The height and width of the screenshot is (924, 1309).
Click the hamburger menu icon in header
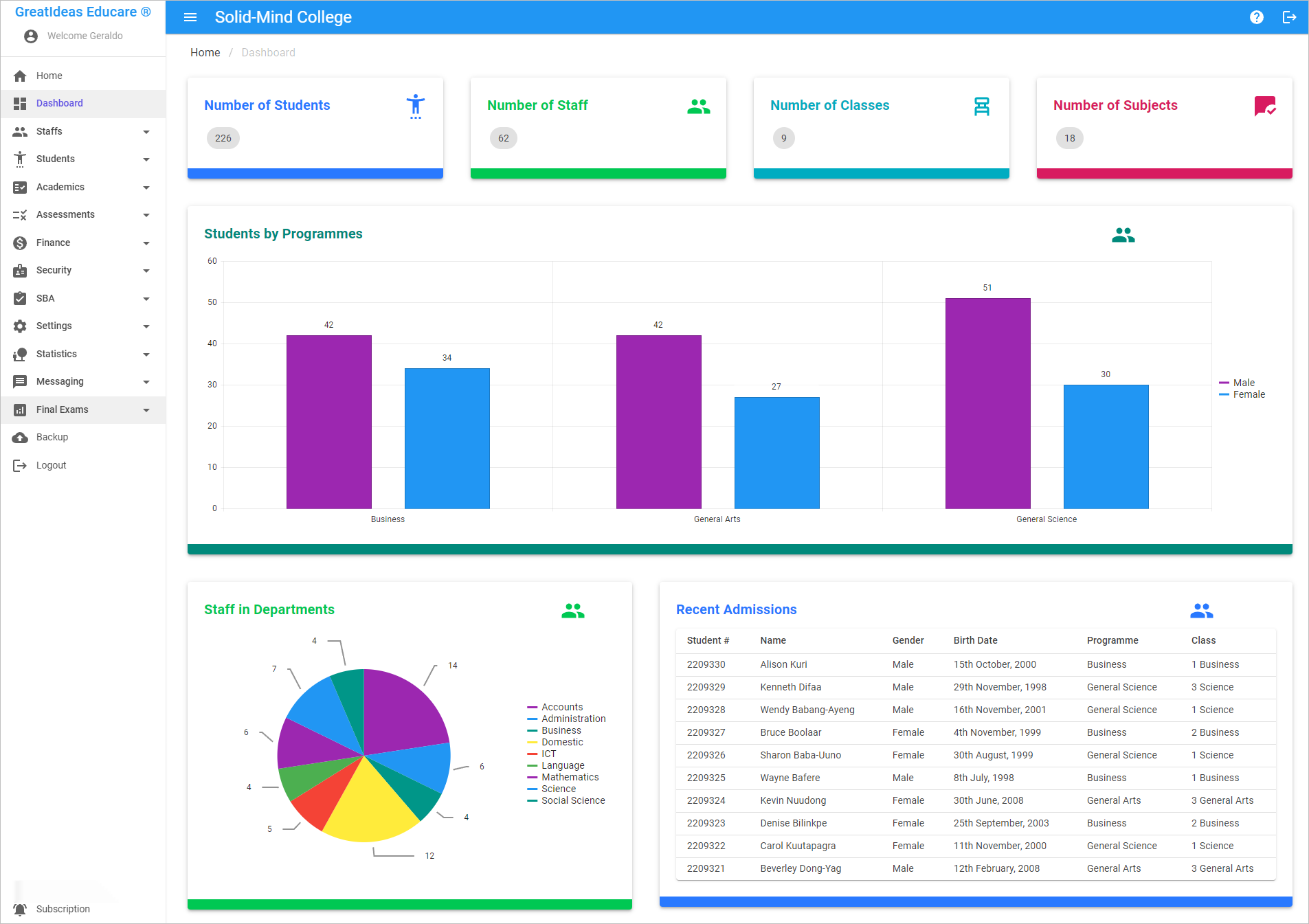pos(190,17)
